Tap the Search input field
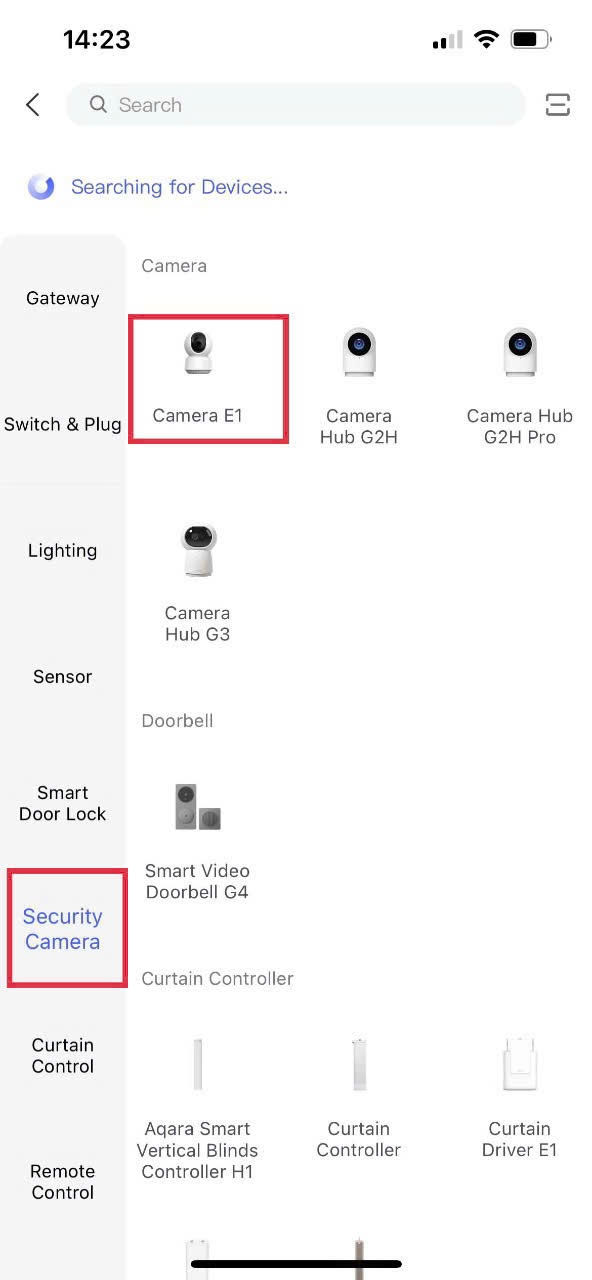 (295, 104)
